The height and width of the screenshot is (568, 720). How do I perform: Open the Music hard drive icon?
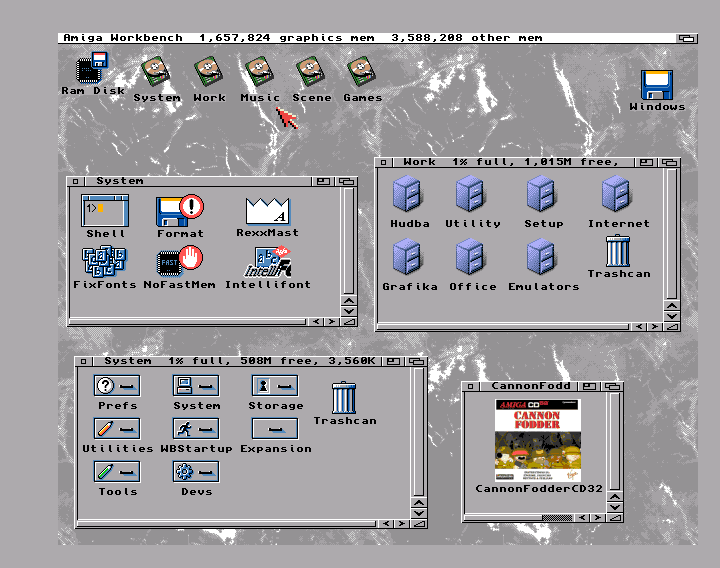(x=260, y=73)
